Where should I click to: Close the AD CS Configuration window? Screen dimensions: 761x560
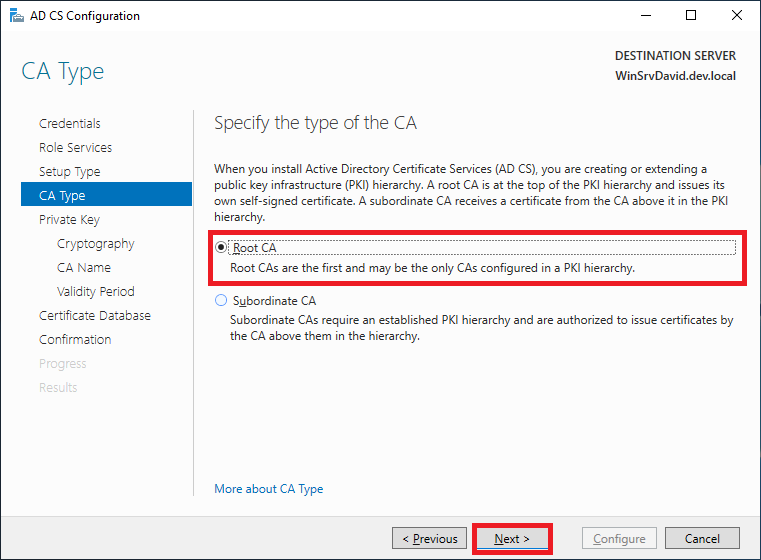737,16
